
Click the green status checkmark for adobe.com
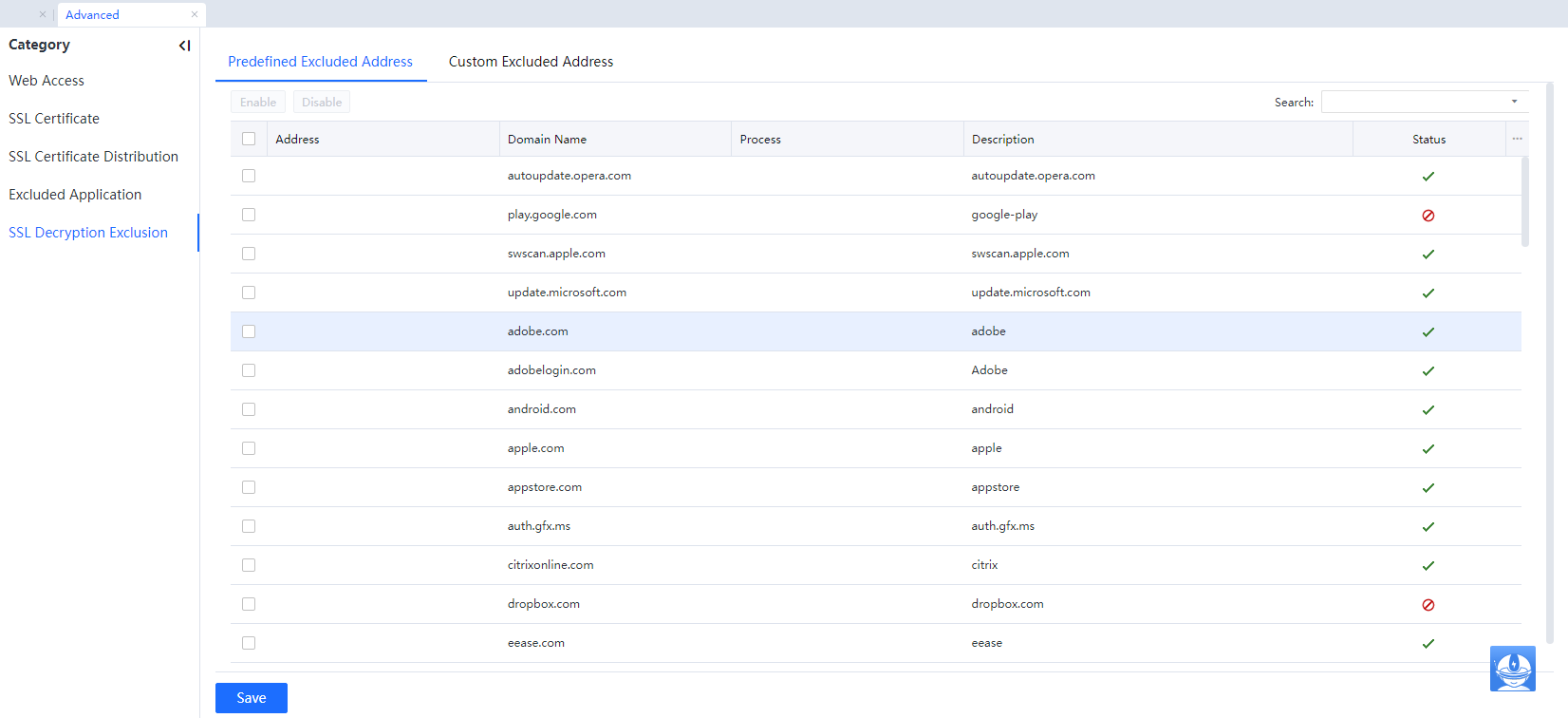click(x=1428, y=332)
